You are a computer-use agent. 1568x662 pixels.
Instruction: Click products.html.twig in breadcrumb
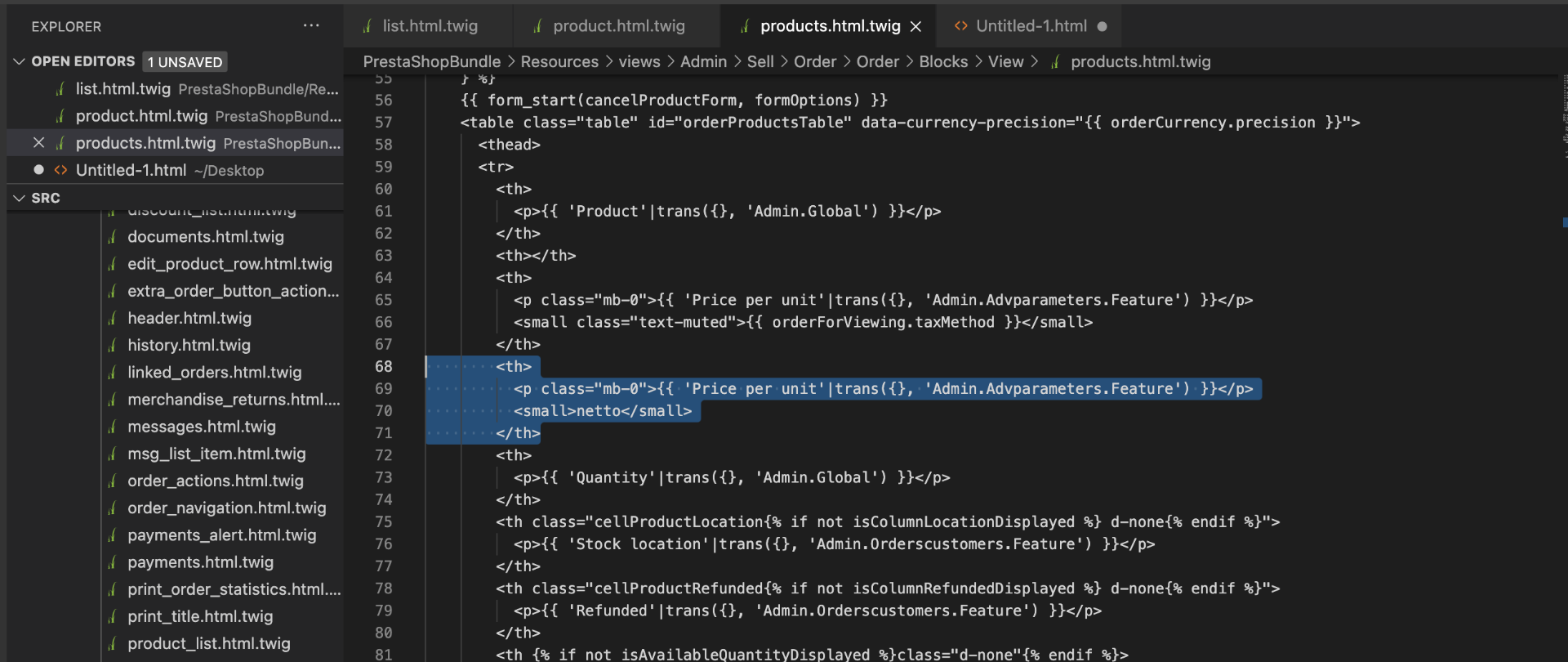(x=1141, y=62)
